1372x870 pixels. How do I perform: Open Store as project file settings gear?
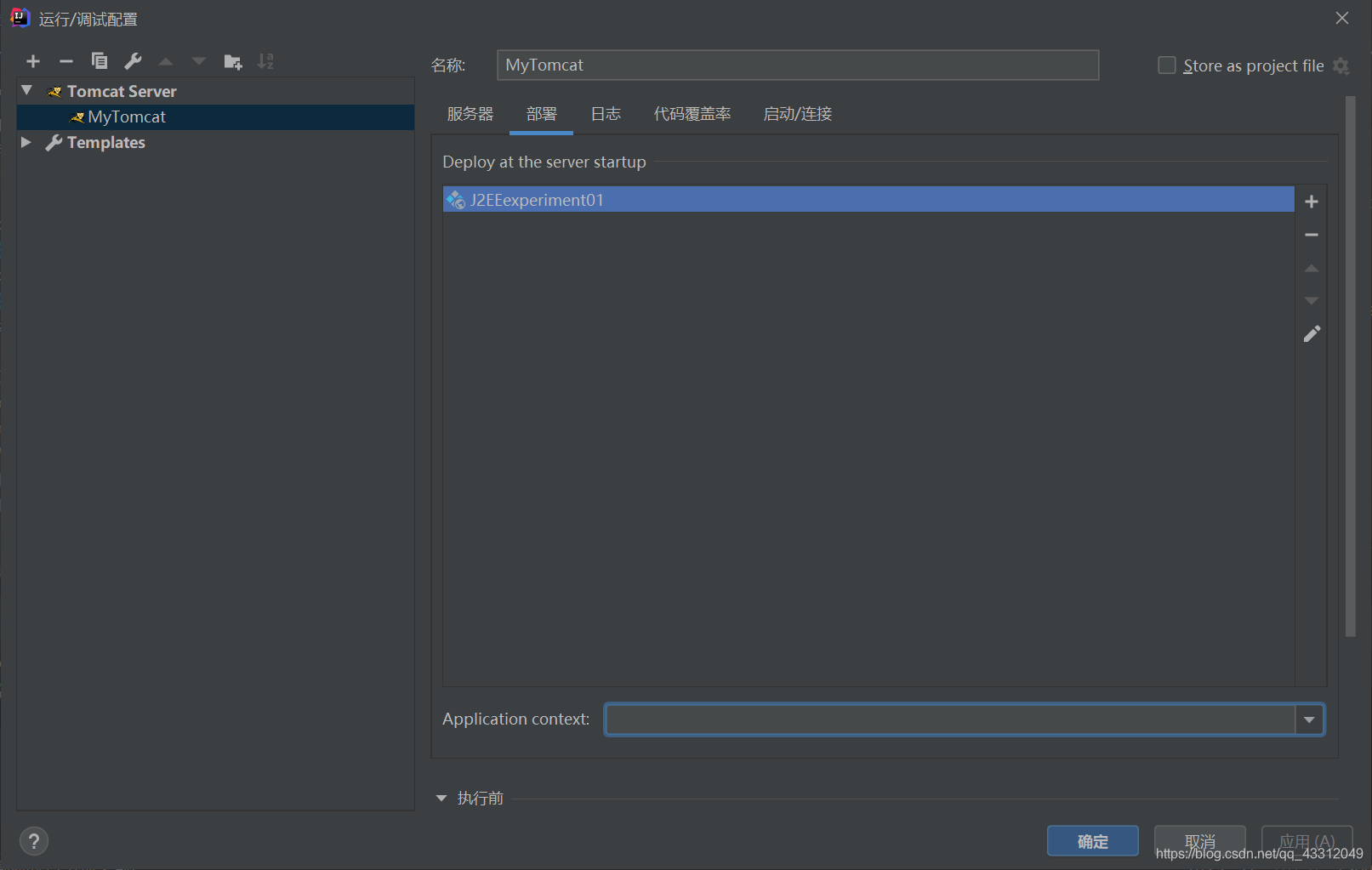1341,66
